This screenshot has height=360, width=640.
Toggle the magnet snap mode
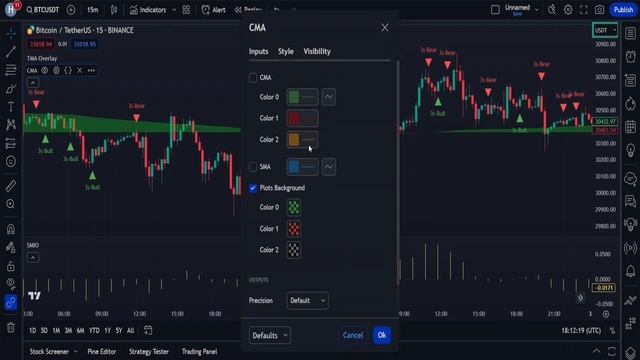click(x=11, y=229)
